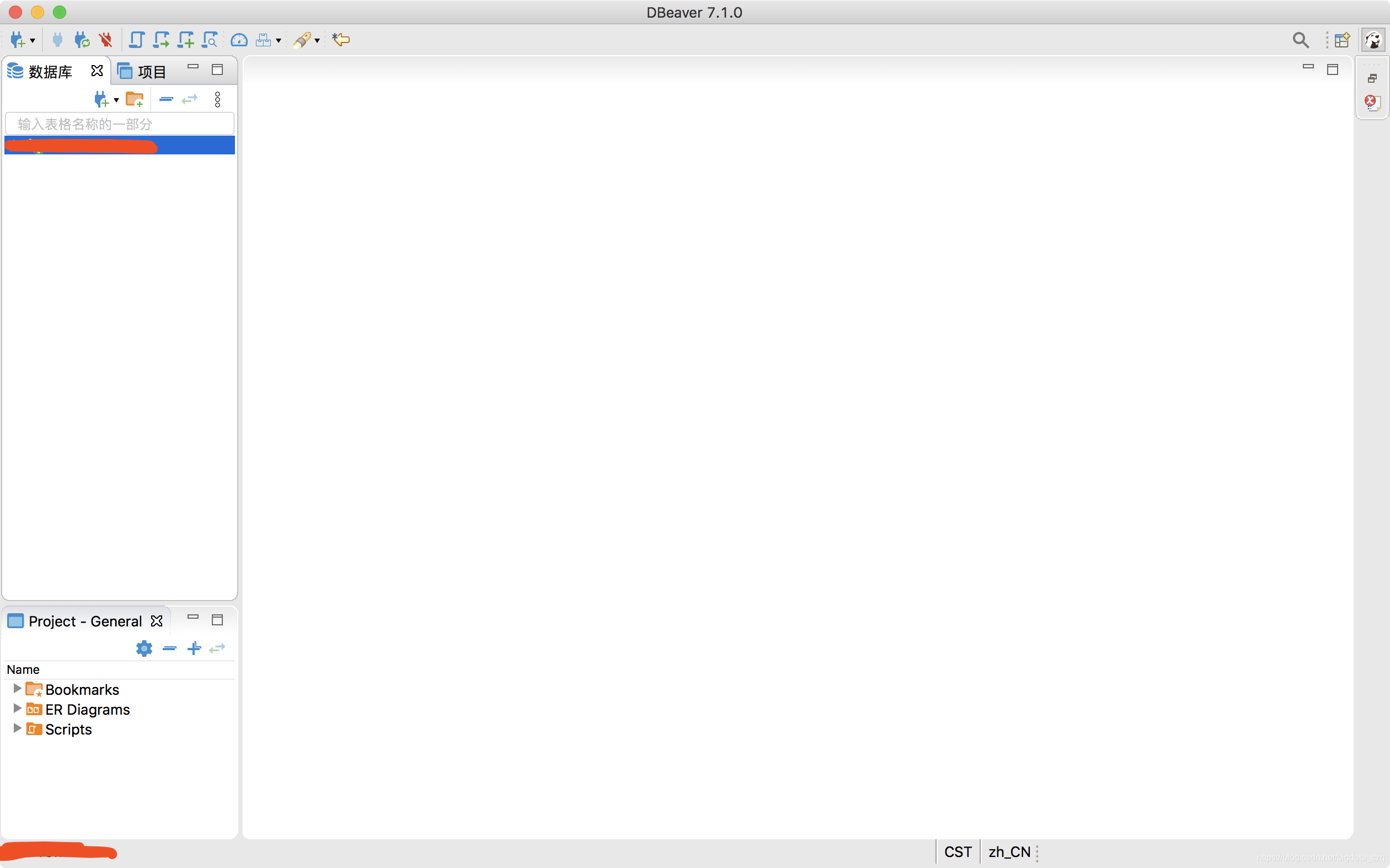Click the search magnifier icon
The height and width of the screenshot is (868, 1390).
coord(1301,40)
